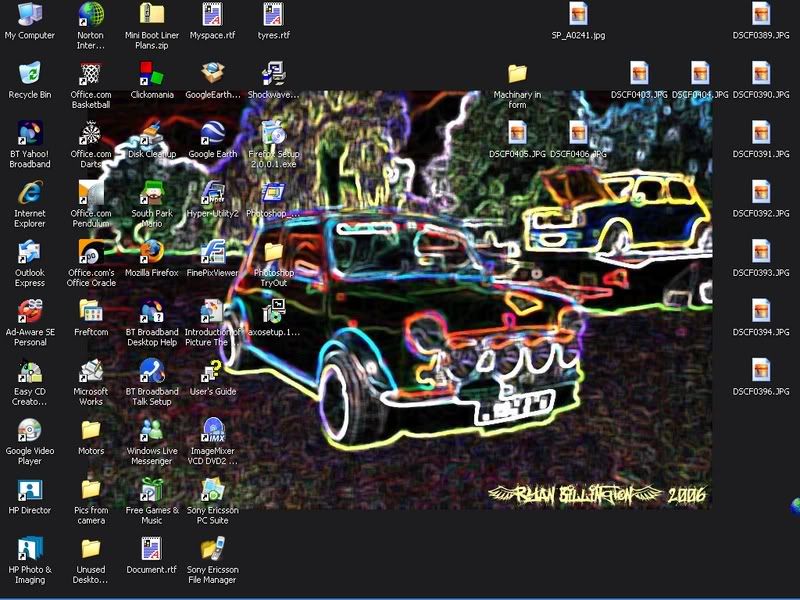Select BT Broadband Desktop Help icon

(x=152, y=311)
